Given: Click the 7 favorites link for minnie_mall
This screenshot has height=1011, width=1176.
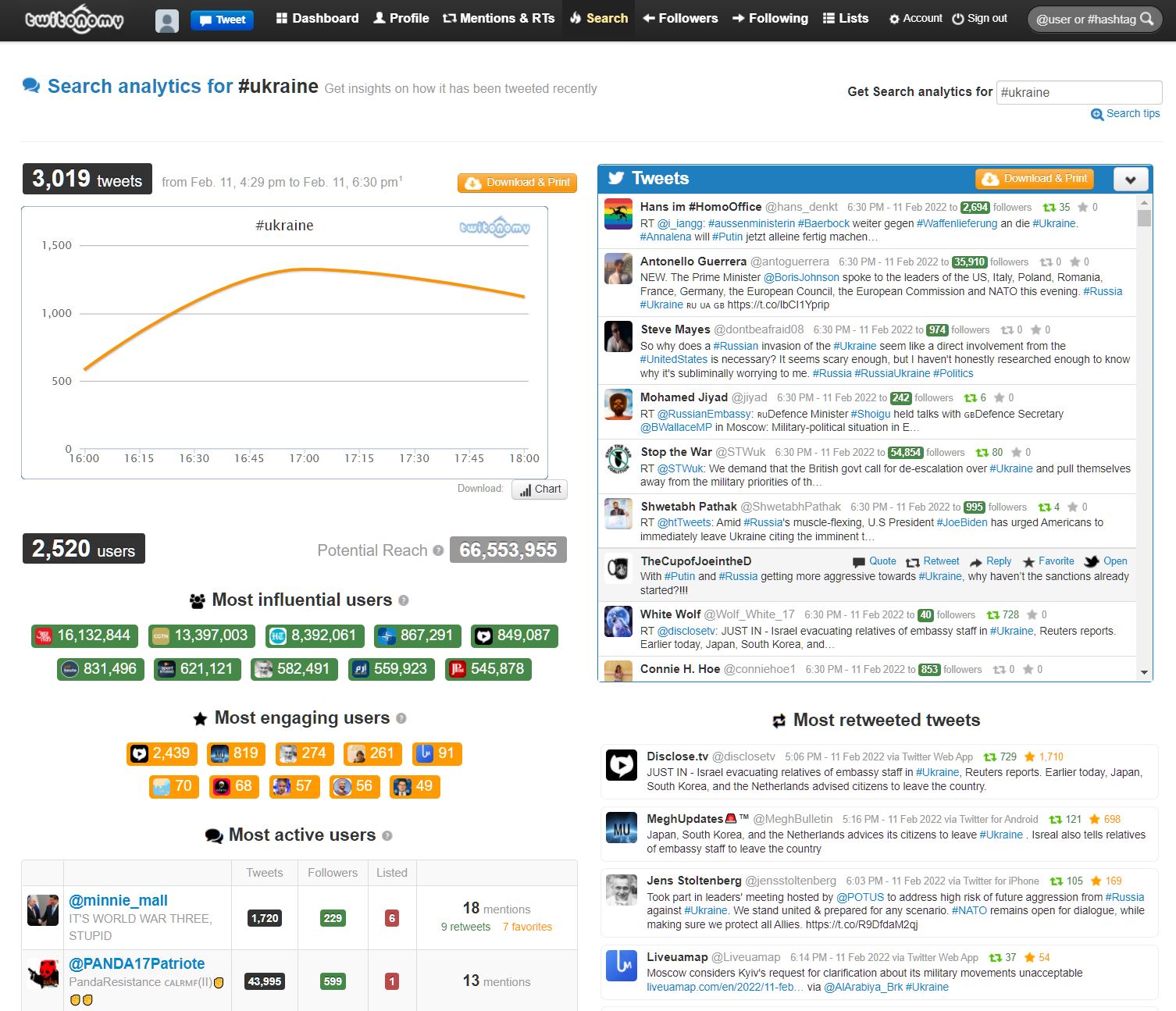Looking at the screenshot, I should pyautogui.click(x=527, y=927).
